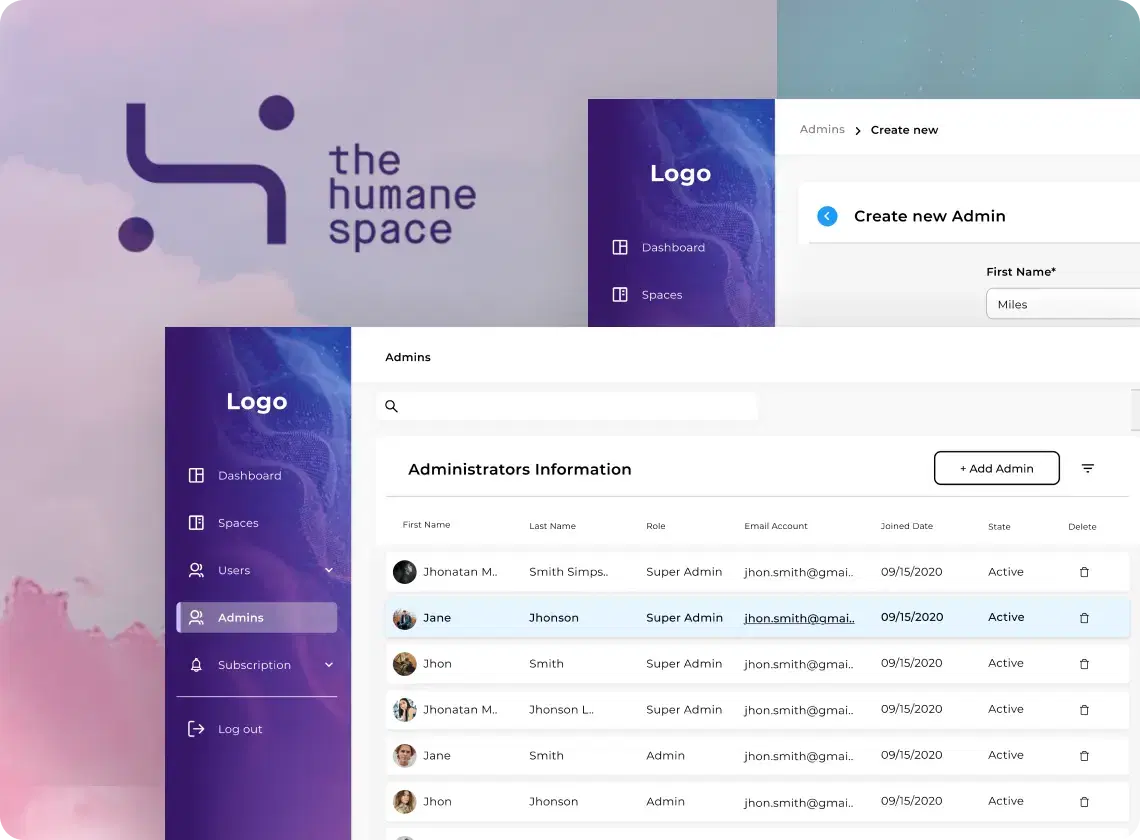The image size is (1140, 840).
Task: Delete the Jhon Smith row
Action: click(x=1084, y=664)
